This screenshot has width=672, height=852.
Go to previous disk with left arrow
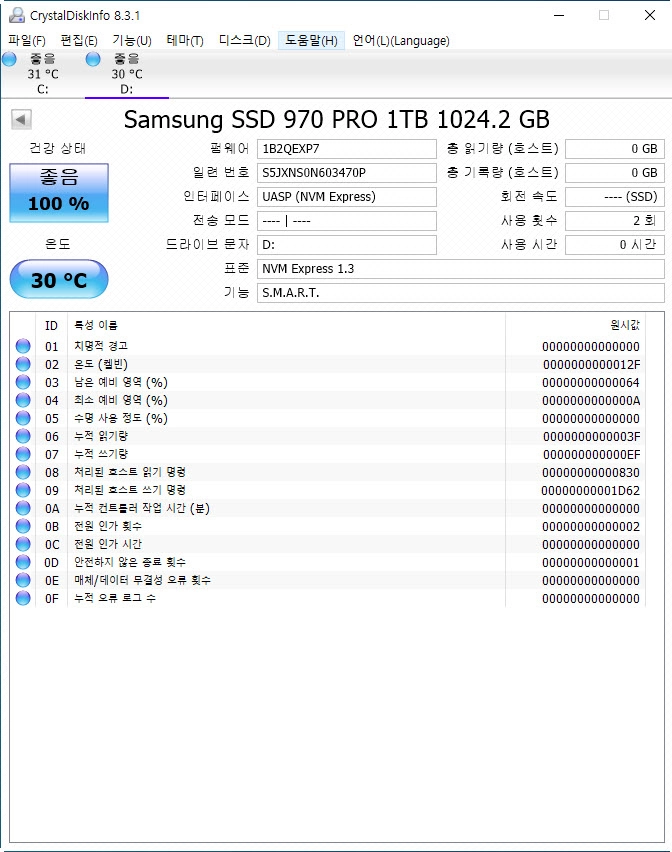point(21,119)
